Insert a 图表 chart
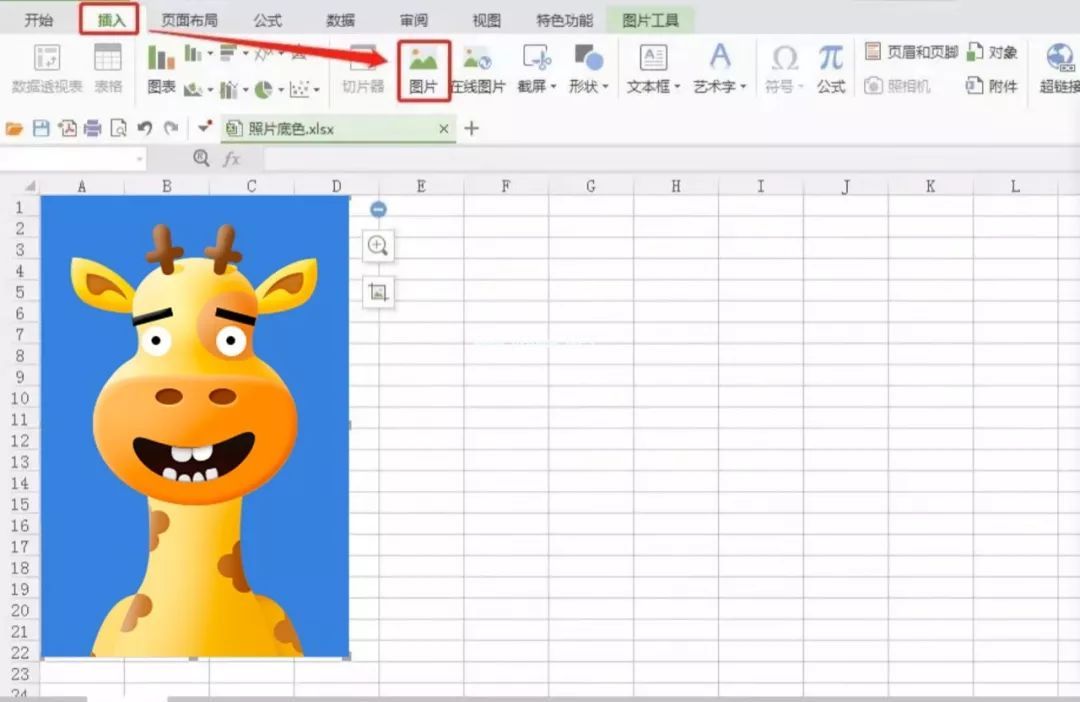 click(161, 68)
